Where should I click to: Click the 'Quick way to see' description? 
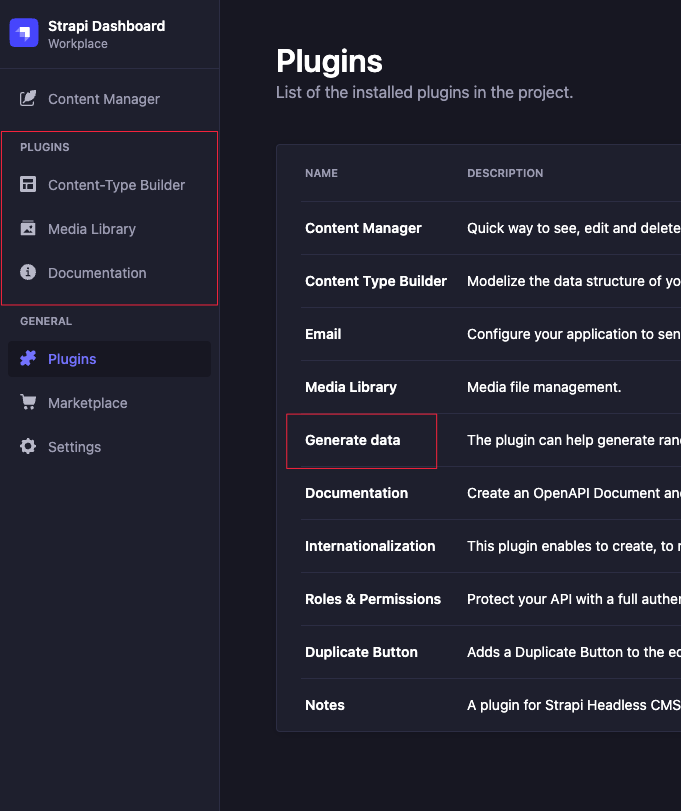point(574,228)
